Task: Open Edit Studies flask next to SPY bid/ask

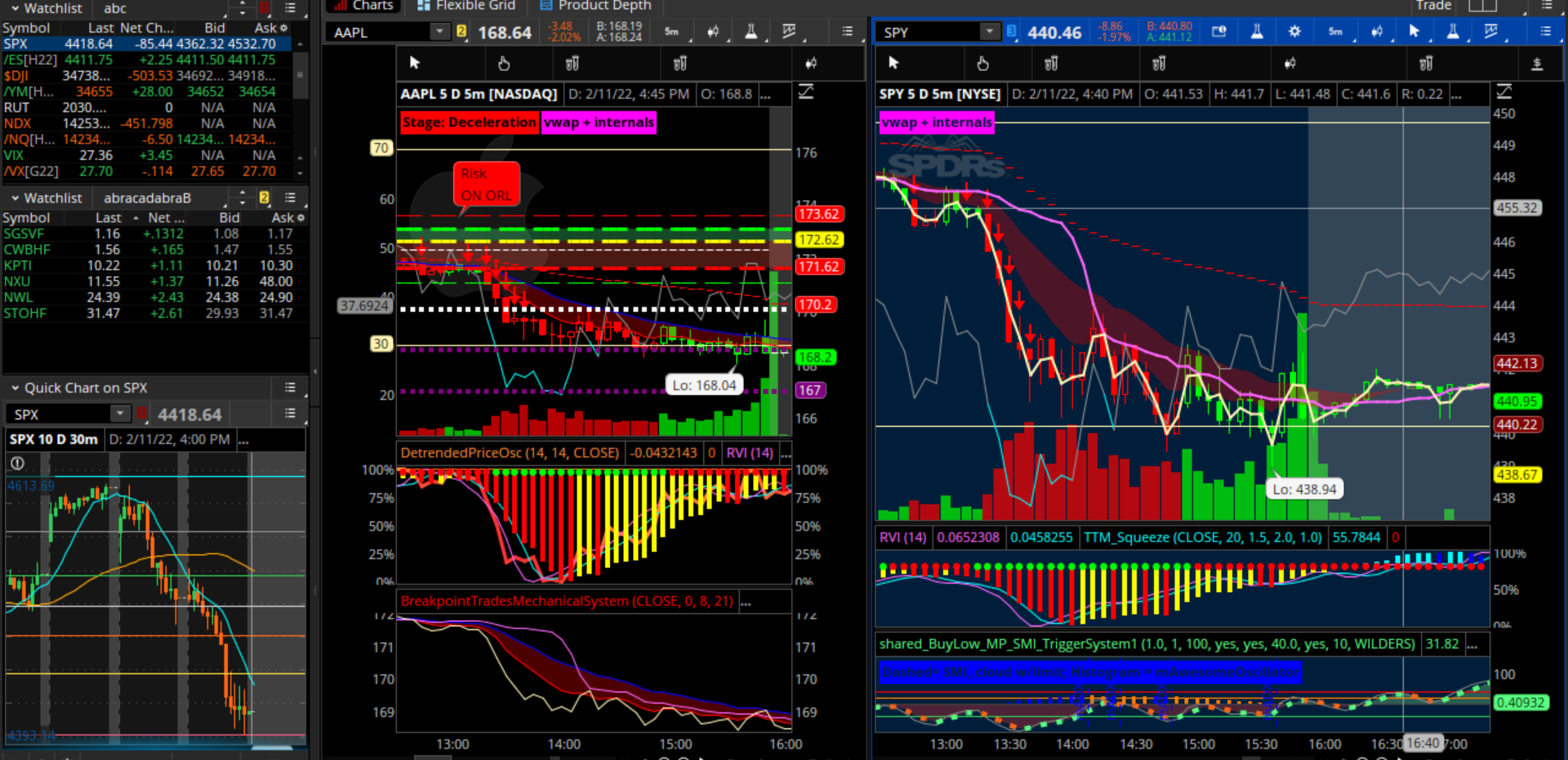Action: 1257,32
